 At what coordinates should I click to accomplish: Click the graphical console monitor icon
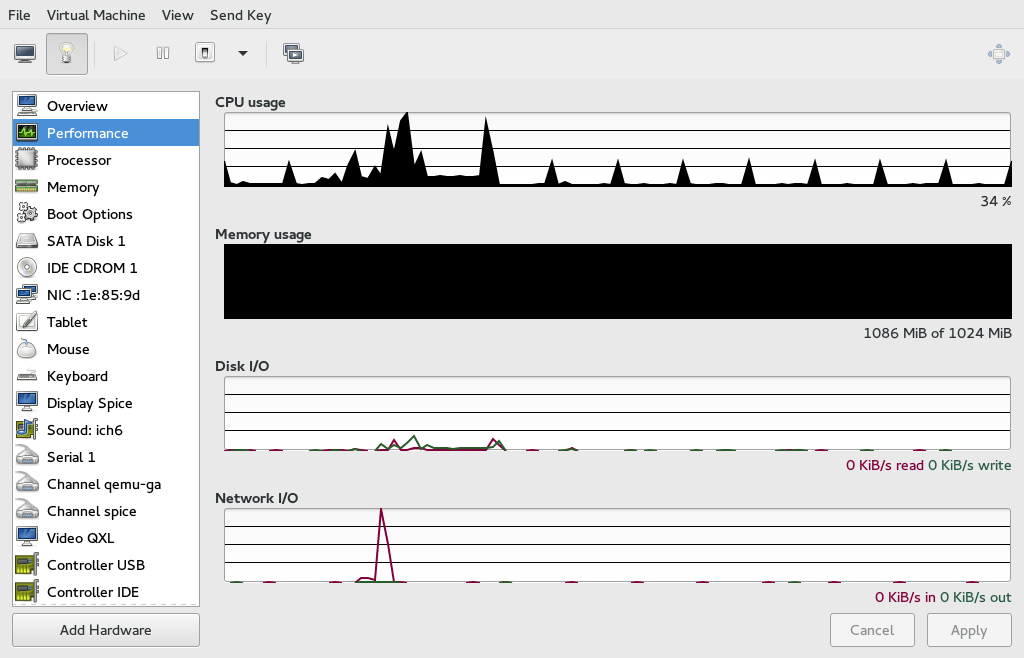pyautogui.click(x=25, y=54)
